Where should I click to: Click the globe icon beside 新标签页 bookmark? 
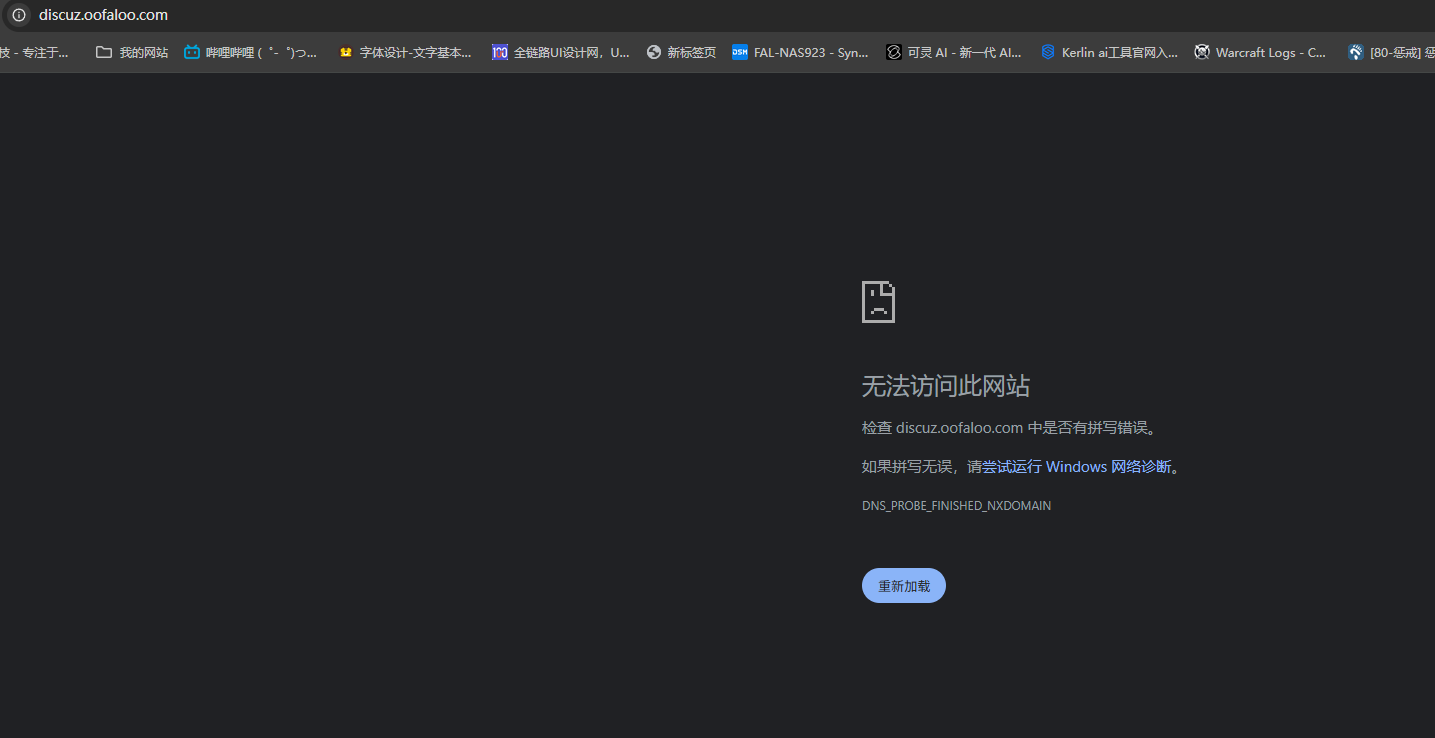653,51
